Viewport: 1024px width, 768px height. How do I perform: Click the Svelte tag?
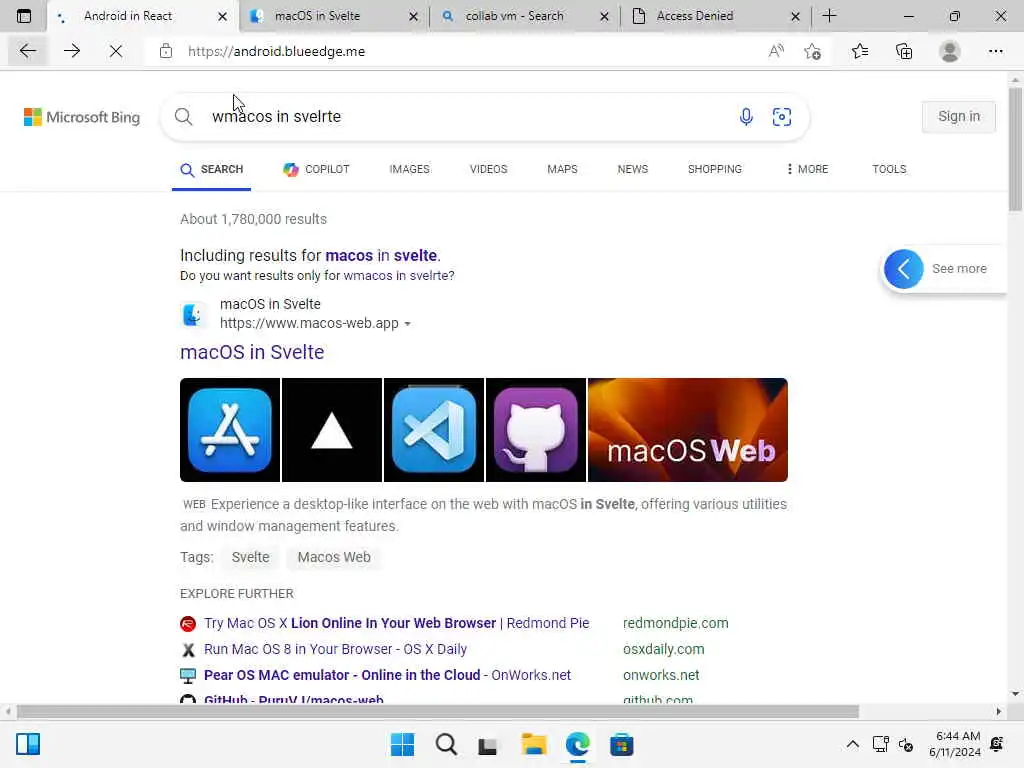[x=251, y=557]
